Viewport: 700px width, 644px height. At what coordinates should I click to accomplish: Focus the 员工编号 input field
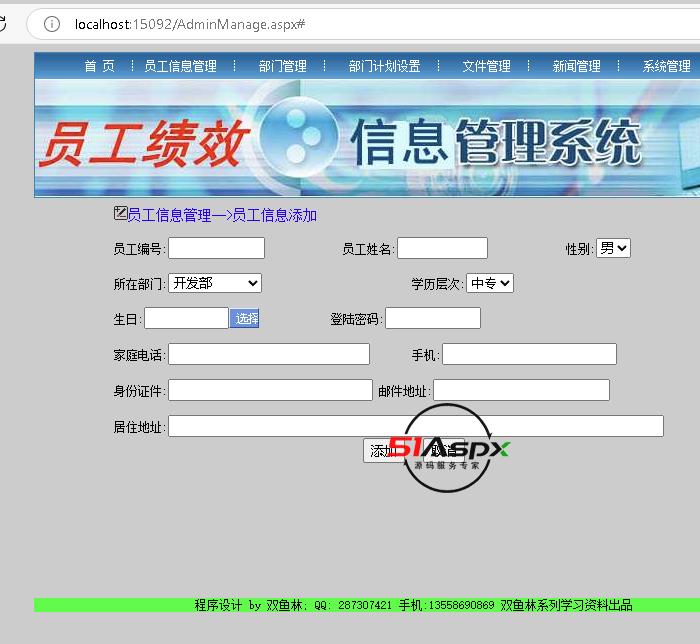(217, 248)
